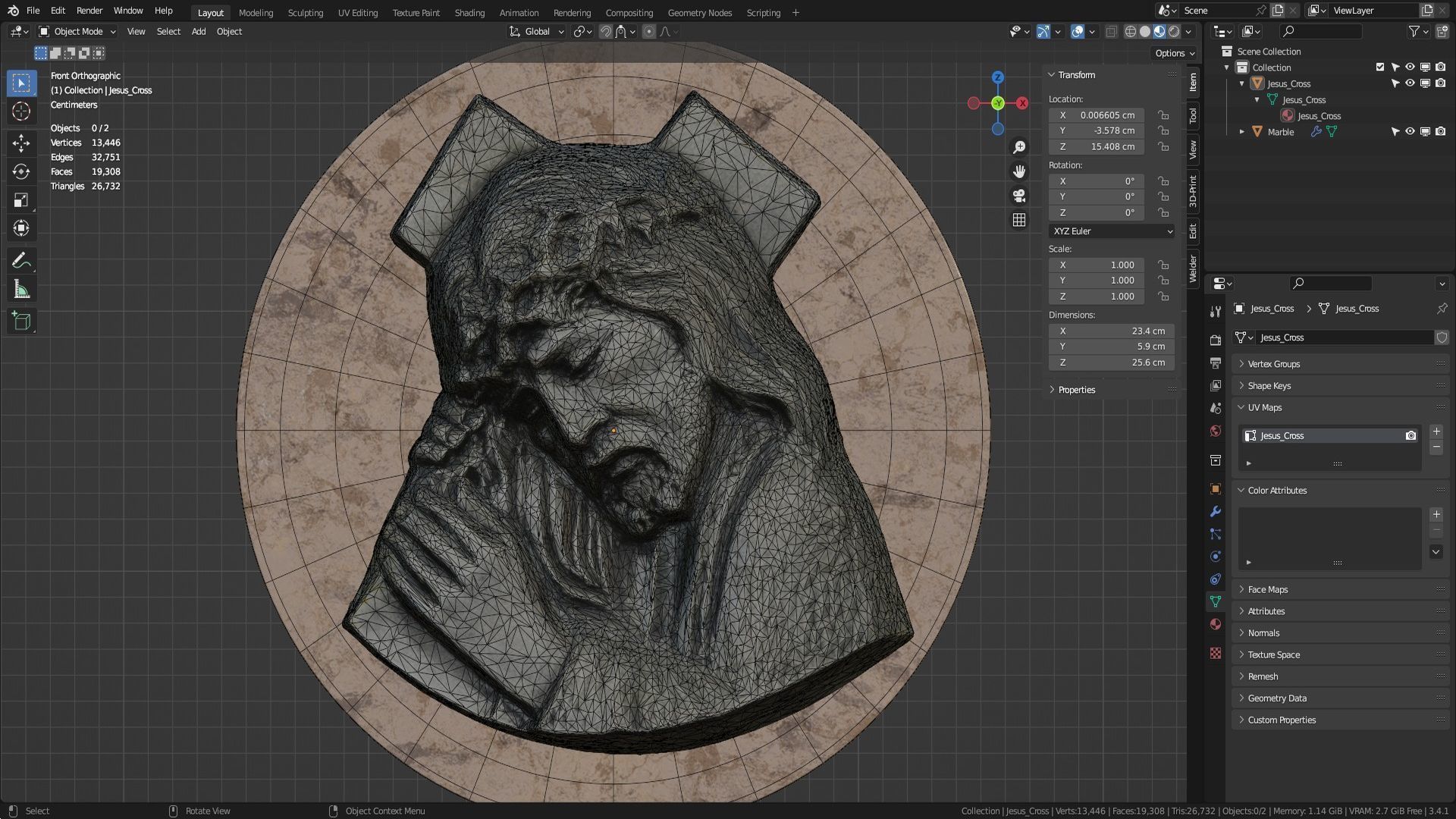This screenshot has width=1456, height=819.
Task: Switch to the Shading workspace tab
Action: 469,12
